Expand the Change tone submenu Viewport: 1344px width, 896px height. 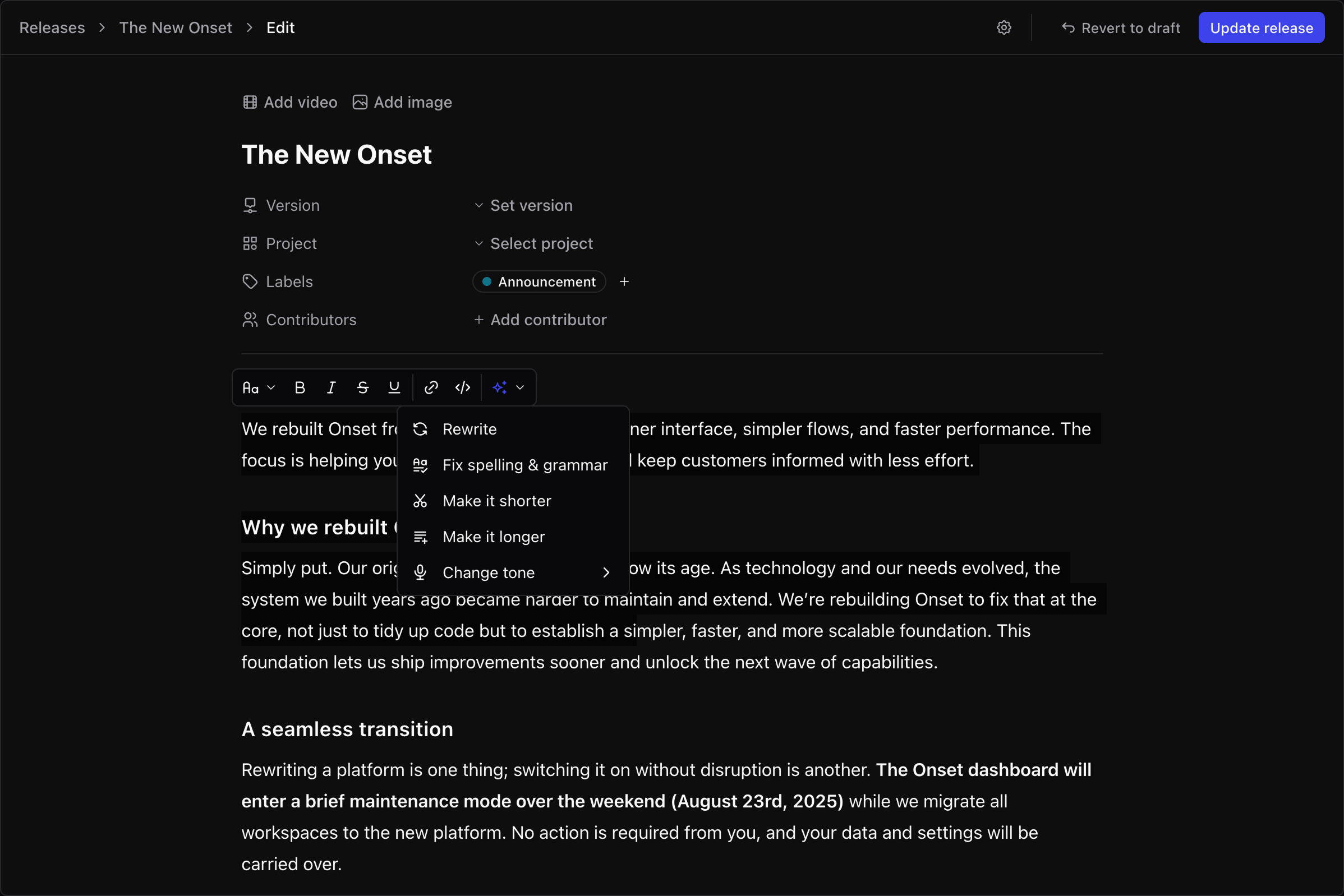(488, 572)
